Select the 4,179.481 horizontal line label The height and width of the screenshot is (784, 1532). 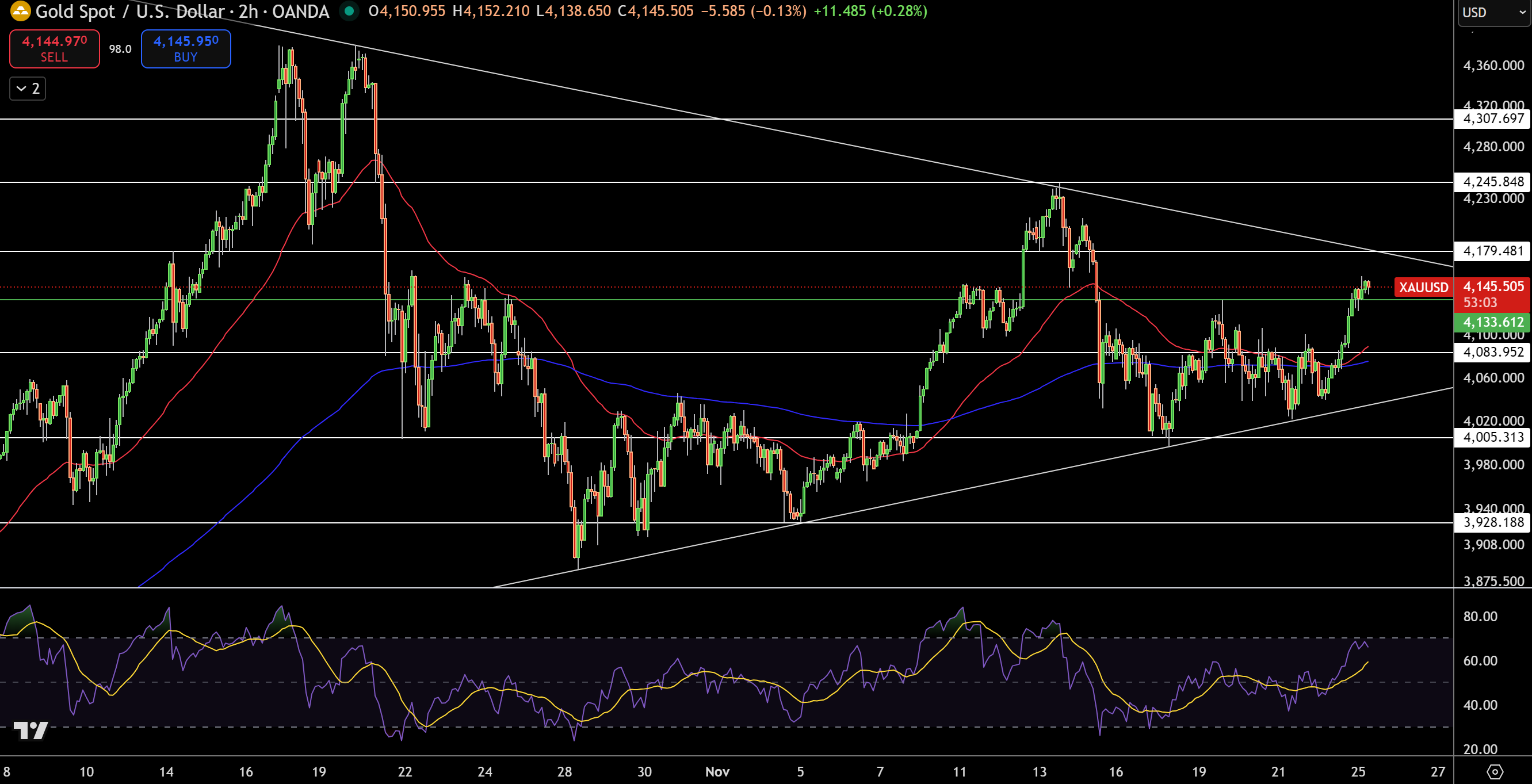[x=1493, y=250]
